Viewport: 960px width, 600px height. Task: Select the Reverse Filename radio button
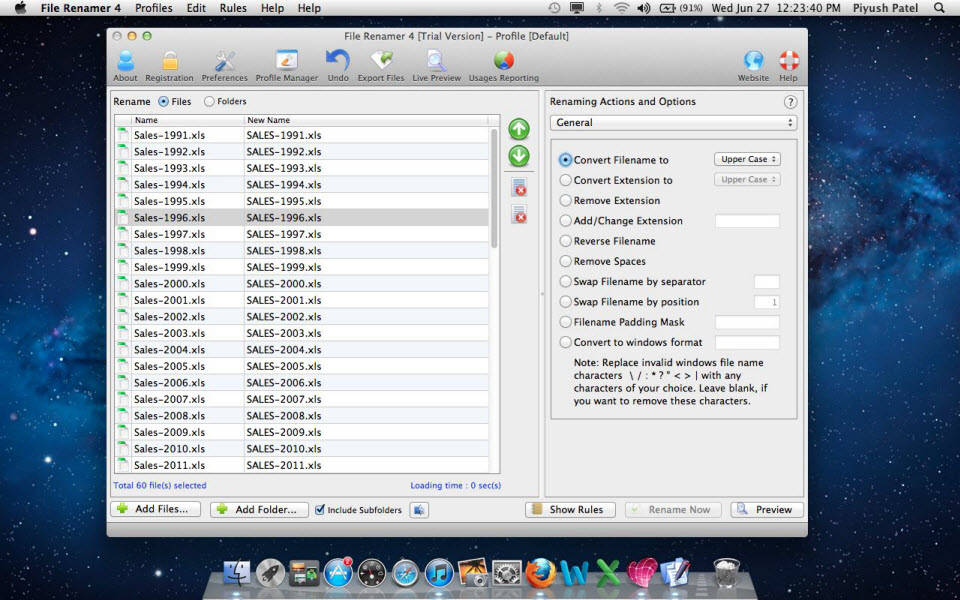pos(566,241)
